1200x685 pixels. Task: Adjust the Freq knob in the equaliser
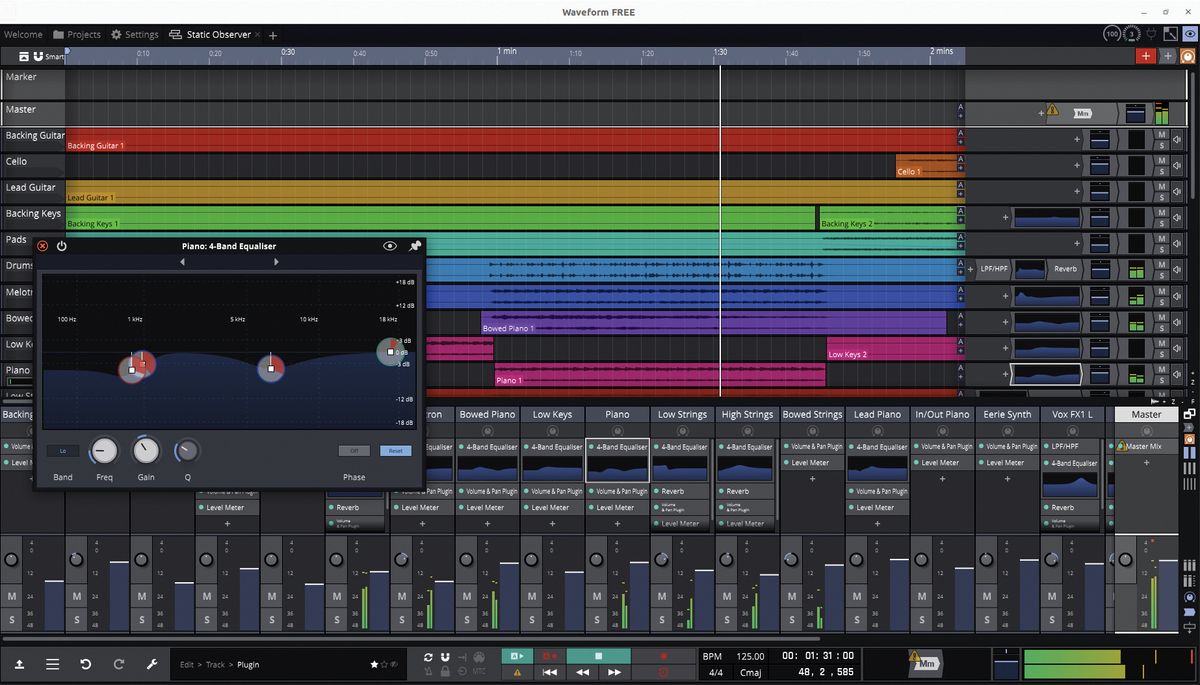[x=103, y=450]
